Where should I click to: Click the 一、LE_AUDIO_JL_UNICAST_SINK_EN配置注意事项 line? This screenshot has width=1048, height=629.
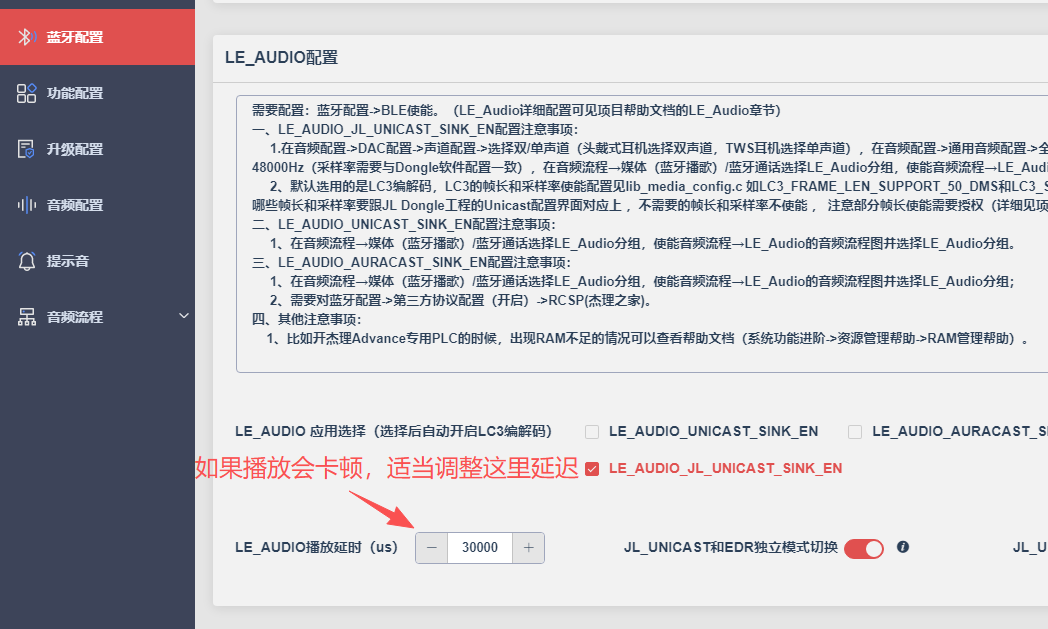pyautogui.click(x=415, y=130)
